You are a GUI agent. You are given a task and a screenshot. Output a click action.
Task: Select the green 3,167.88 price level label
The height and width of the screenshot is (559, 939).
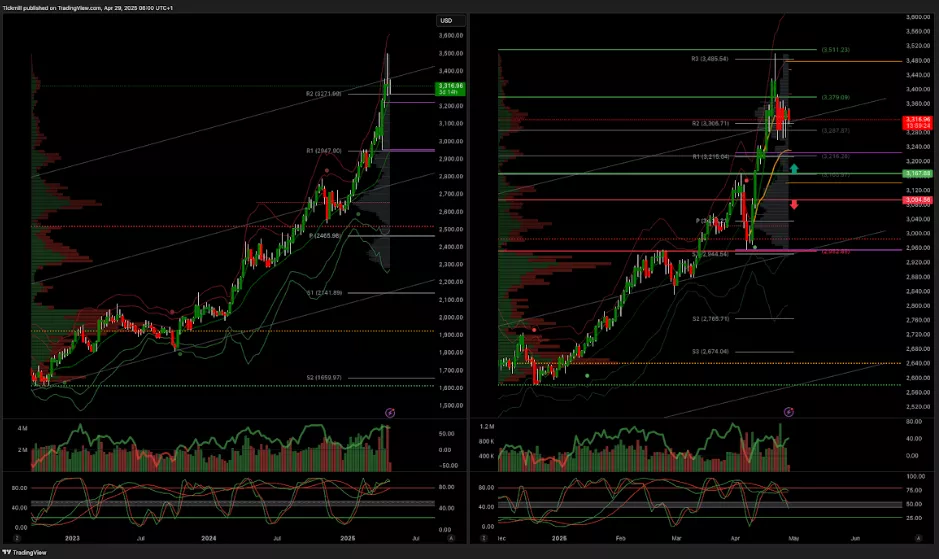point(918,174)
